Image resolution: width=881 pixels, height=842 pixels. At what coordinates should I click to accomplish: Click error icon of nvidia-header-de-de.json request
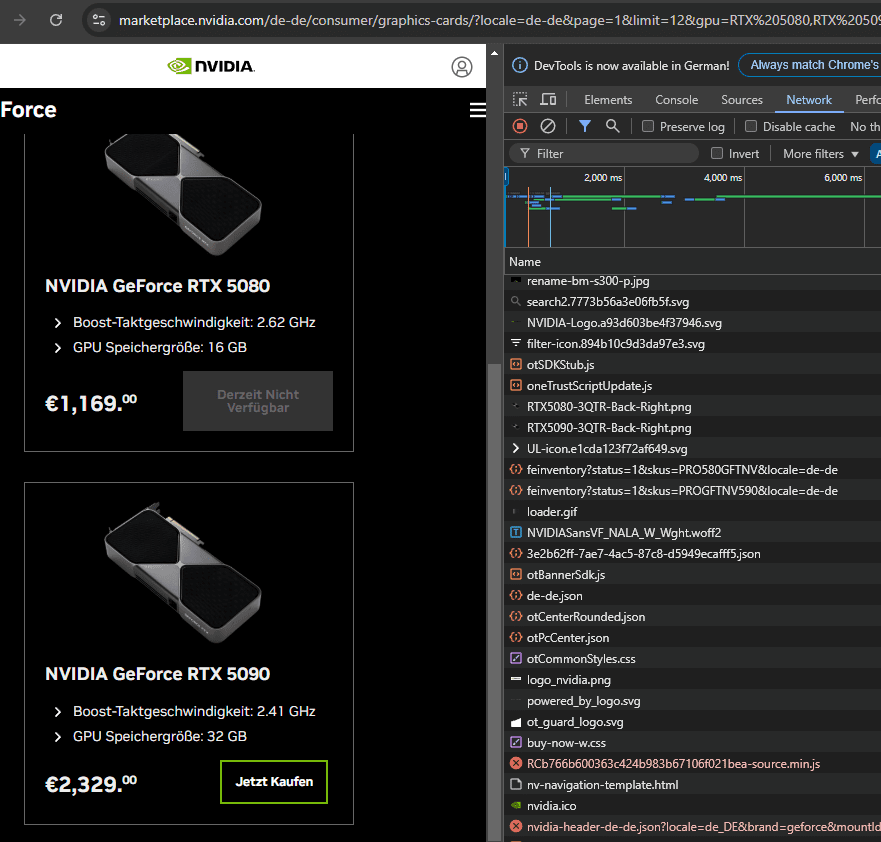click(x=516, y=826)
